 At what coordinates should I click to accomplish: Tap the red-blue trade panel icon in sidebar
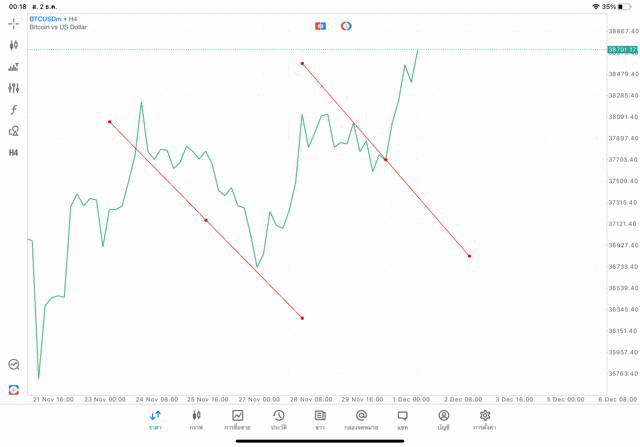(x=14, y=389)
